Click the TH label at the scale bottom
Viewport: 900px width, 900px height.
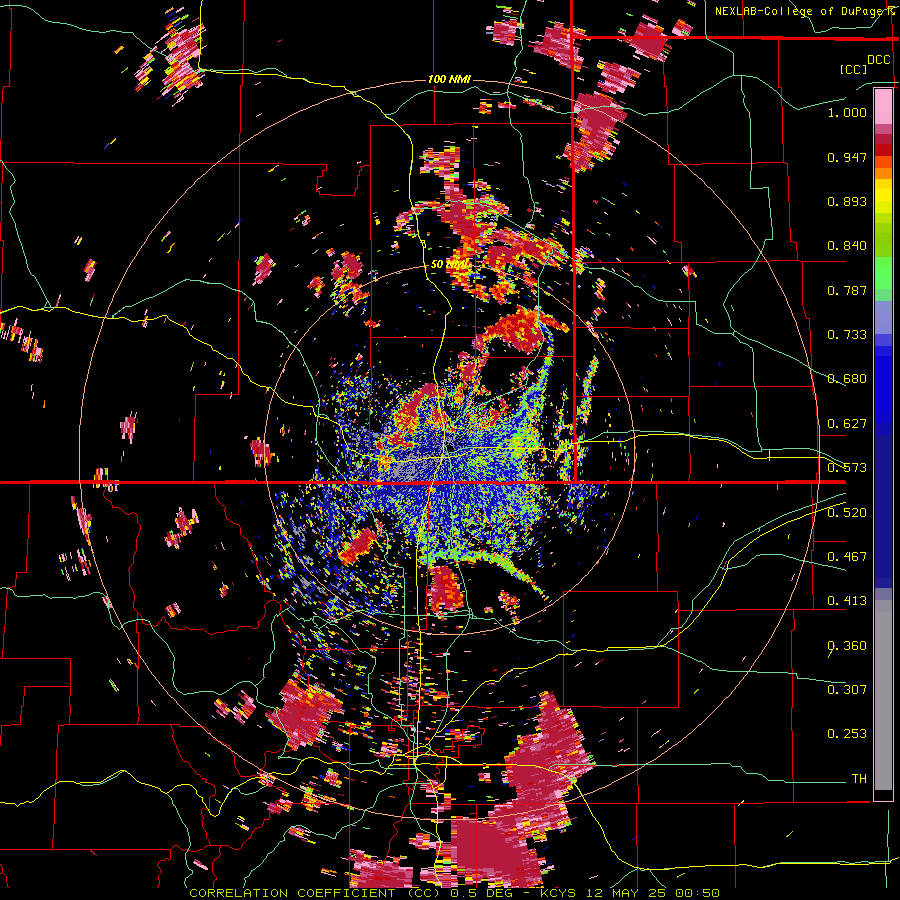pos(859,779)
